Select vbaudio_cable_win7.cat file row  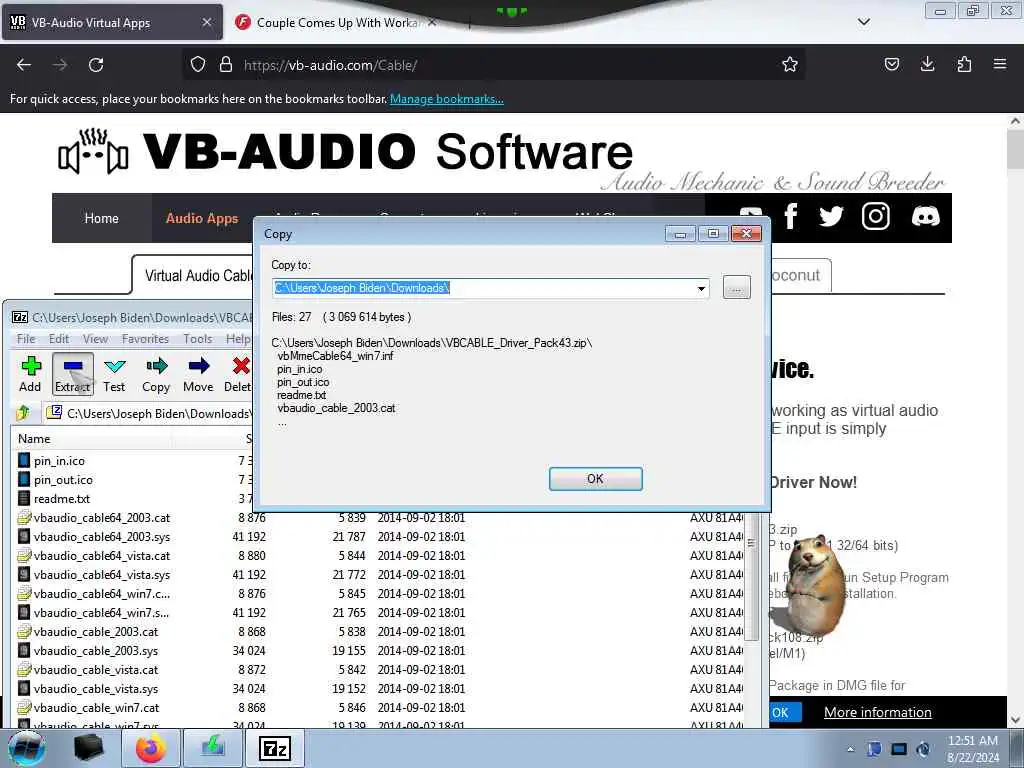coord(379,707)
